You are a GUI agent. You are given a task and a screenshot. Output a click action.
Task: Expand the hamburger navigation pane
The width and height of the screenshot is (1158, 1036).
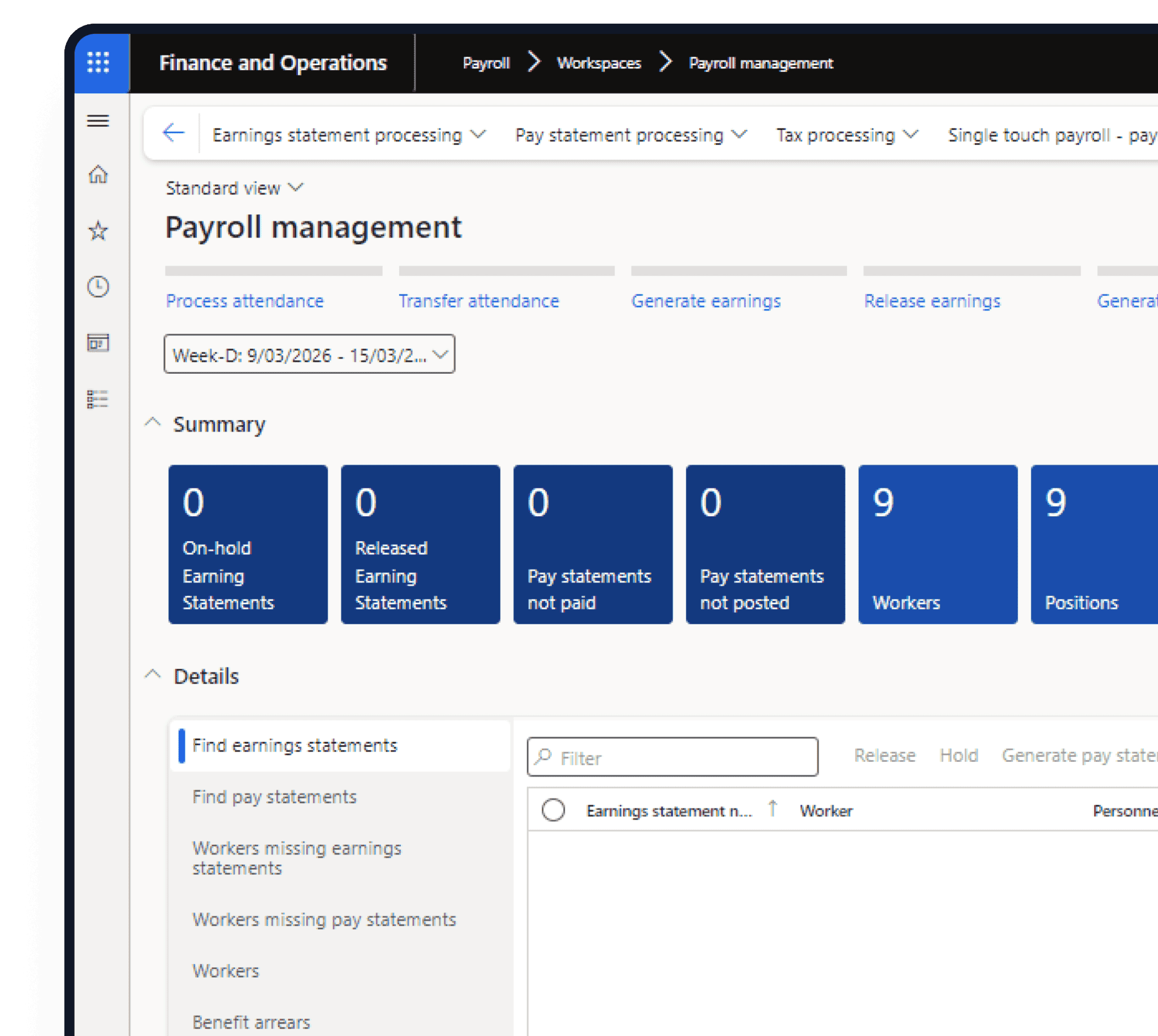pyautogui.click(x=98, y=120)
